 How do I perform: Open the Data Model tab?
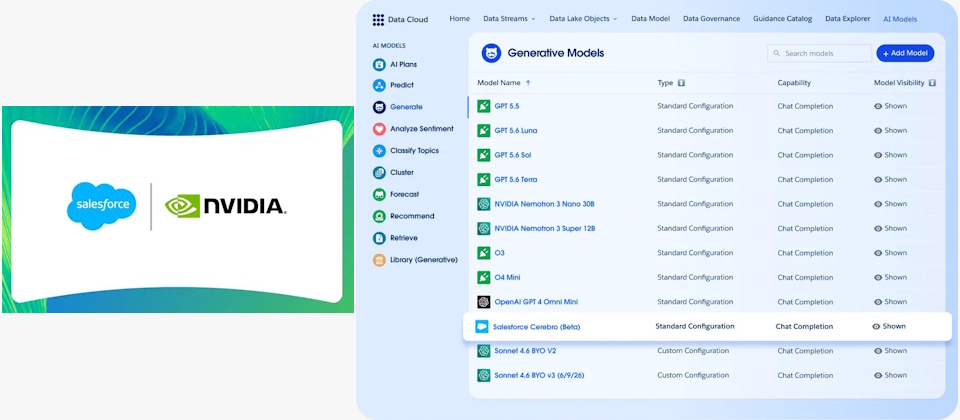coord(651,19)
